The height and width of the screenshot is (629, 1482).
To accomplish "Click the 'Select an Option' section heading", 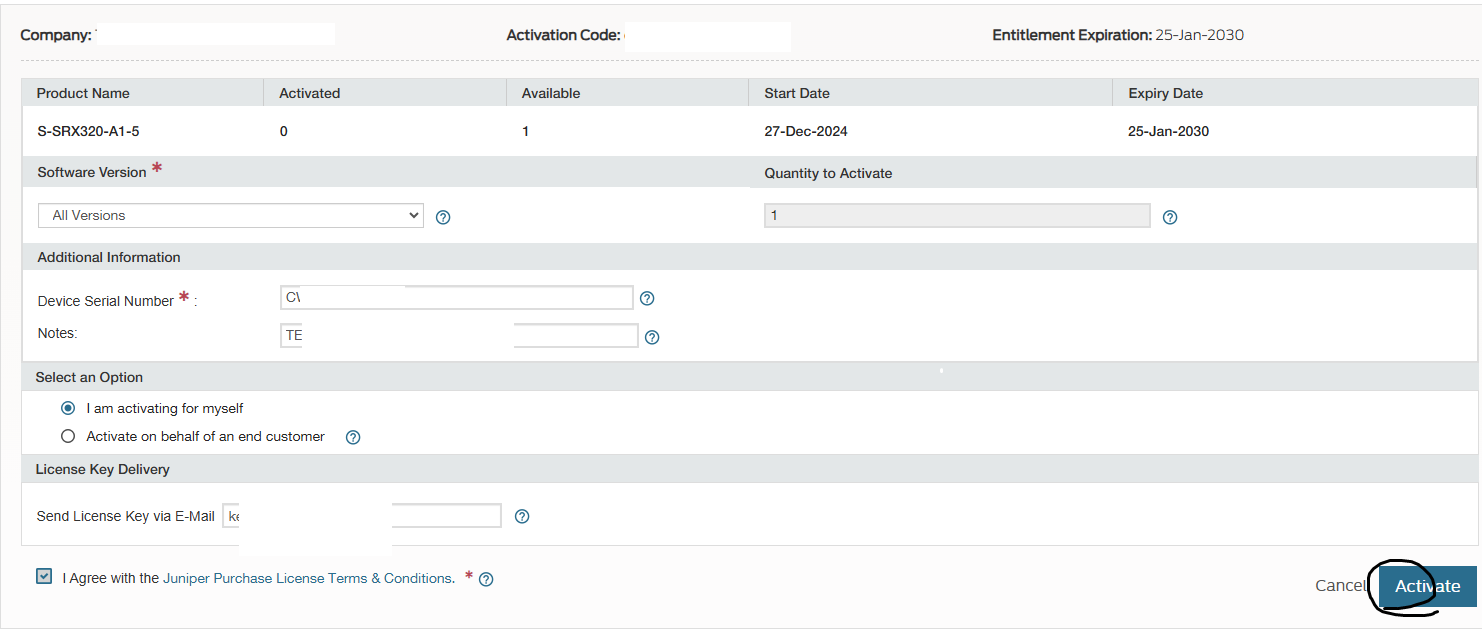I will 89,377.
